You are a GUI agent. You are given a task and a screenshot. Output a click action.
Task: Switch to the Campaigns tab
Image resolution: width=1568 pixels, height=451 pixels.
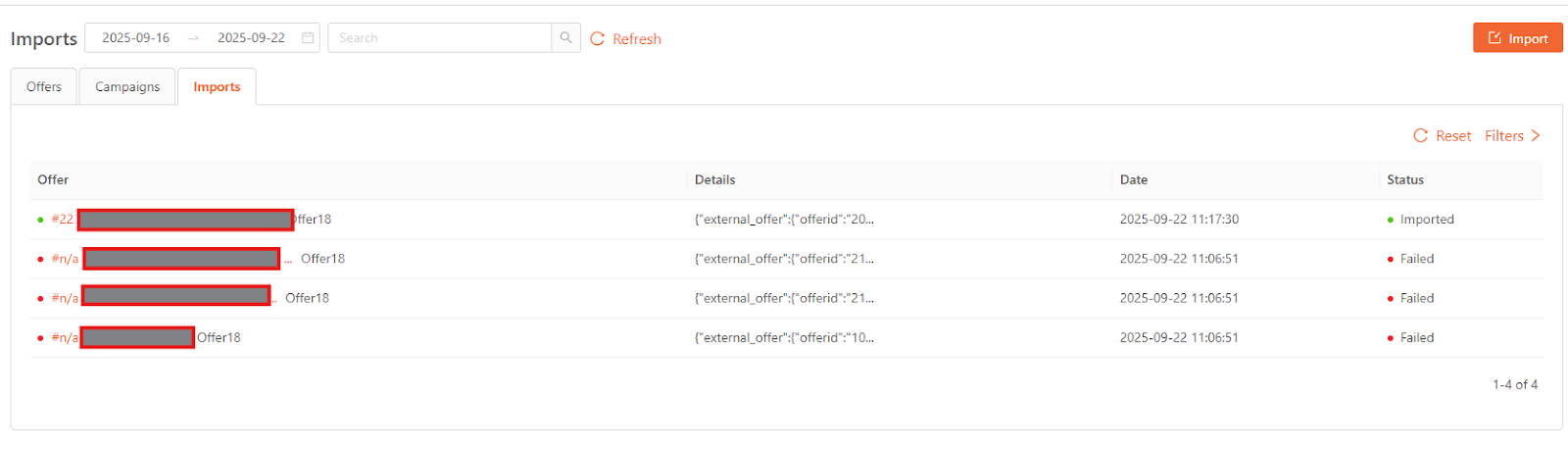pyautogui.click(x=127, y=87)
